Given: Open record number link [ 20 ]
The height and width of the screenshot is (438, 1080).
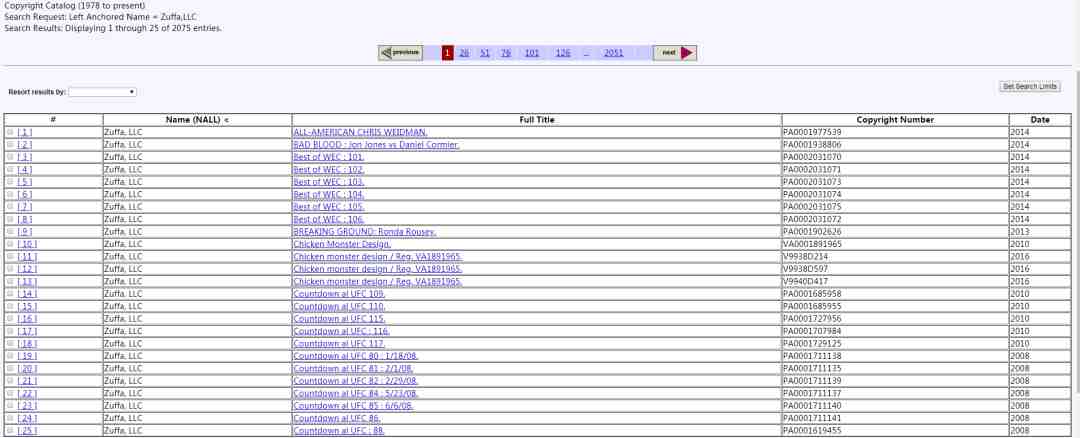Looking at the screenshot, I should point(27,368).
